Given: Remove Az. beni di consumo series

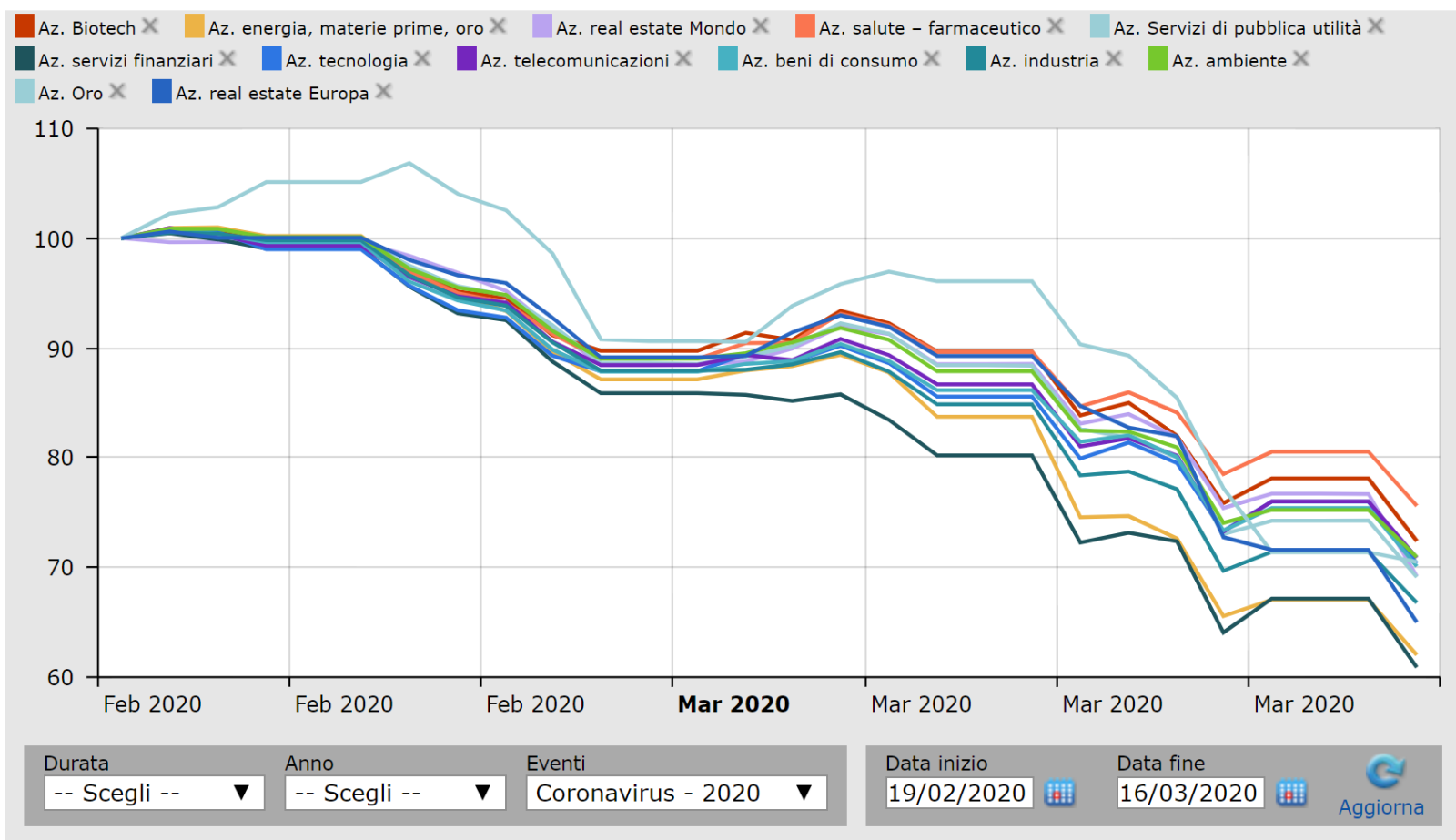Looking at the screenshot, I should pos(932,59).
